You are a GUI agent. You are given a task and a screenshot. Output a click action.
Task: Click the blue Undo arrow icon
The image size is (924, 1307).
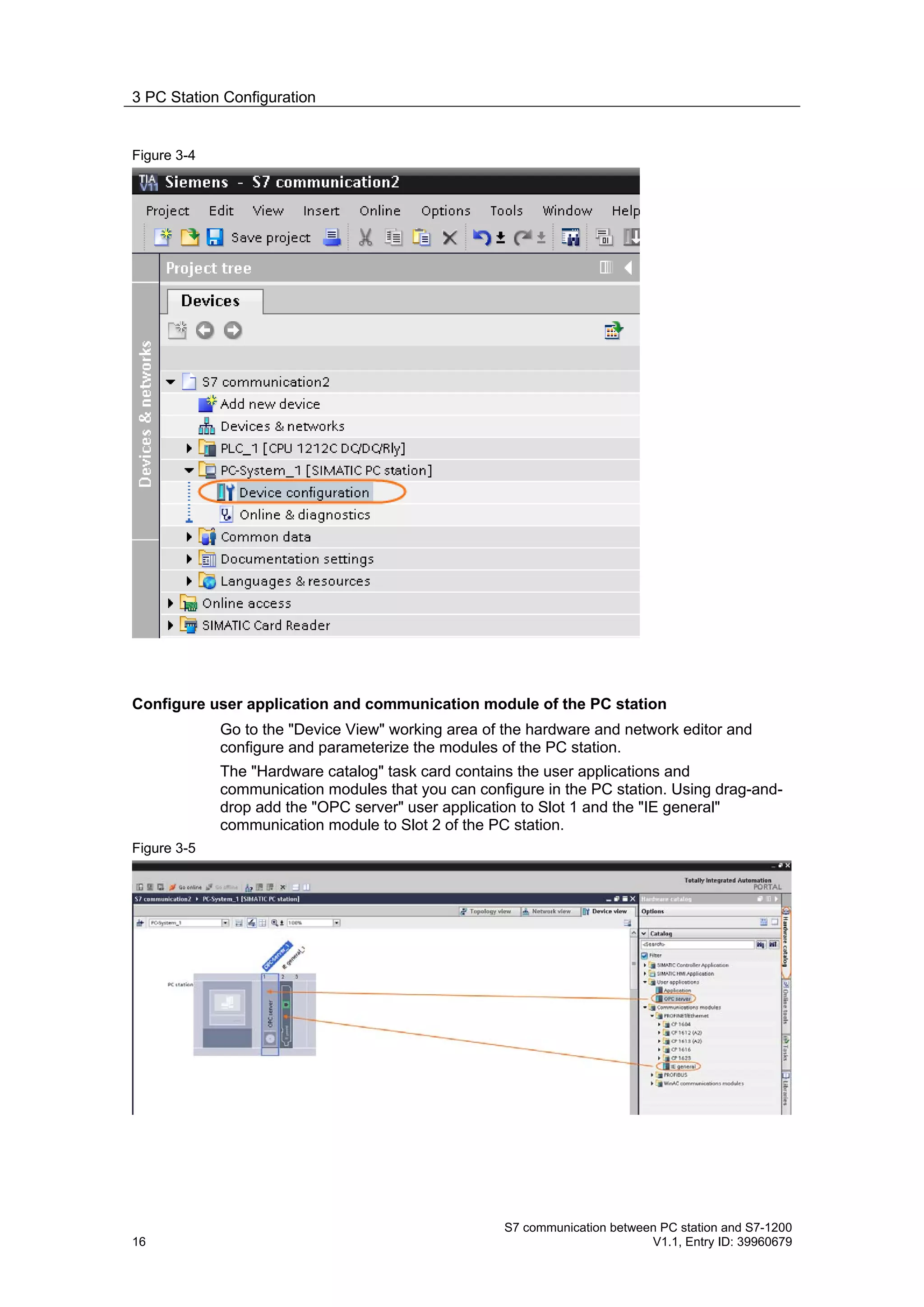click(x=482, y=237)
